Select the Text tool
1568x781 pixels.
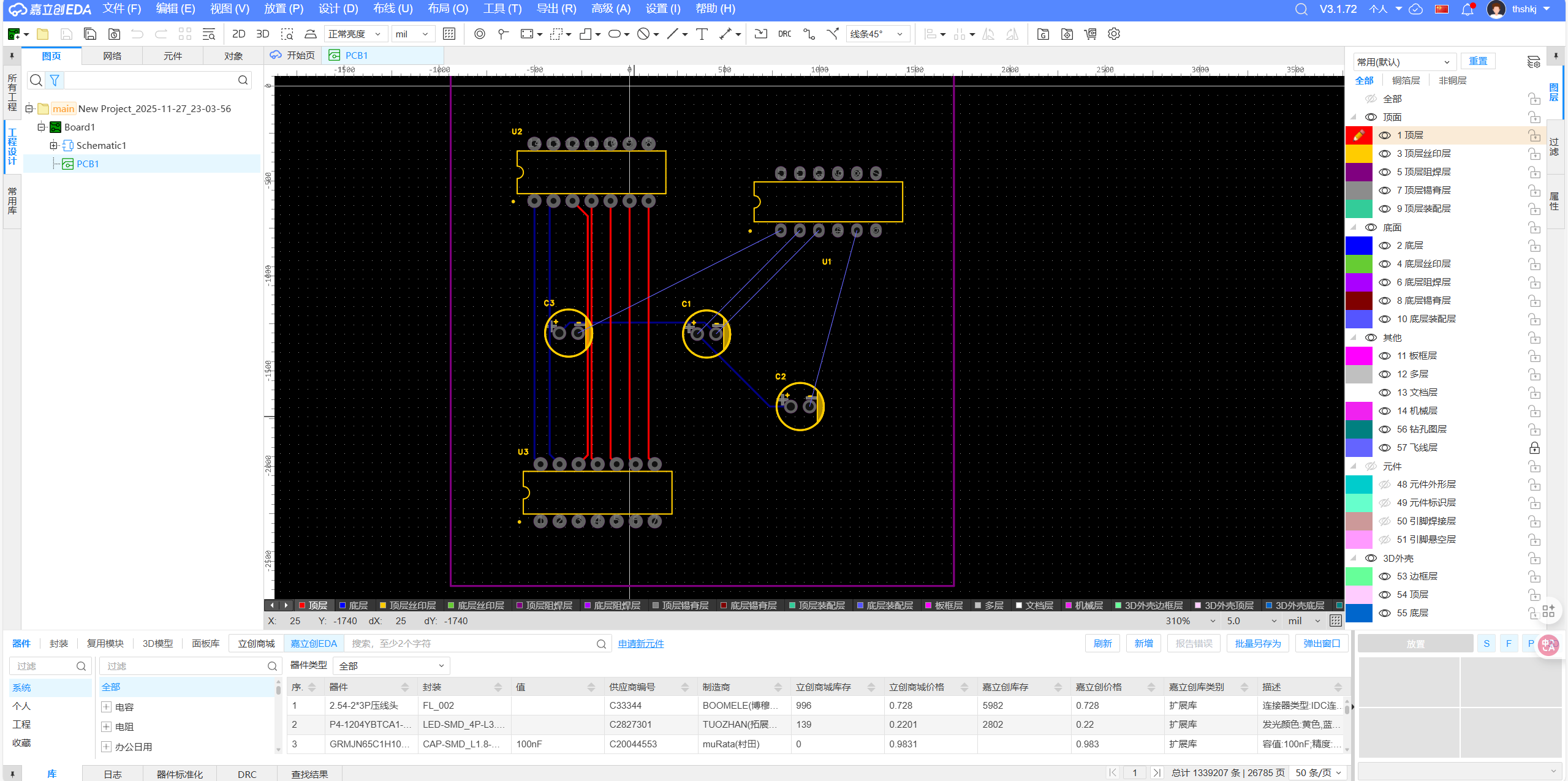[x=702, y=34]
